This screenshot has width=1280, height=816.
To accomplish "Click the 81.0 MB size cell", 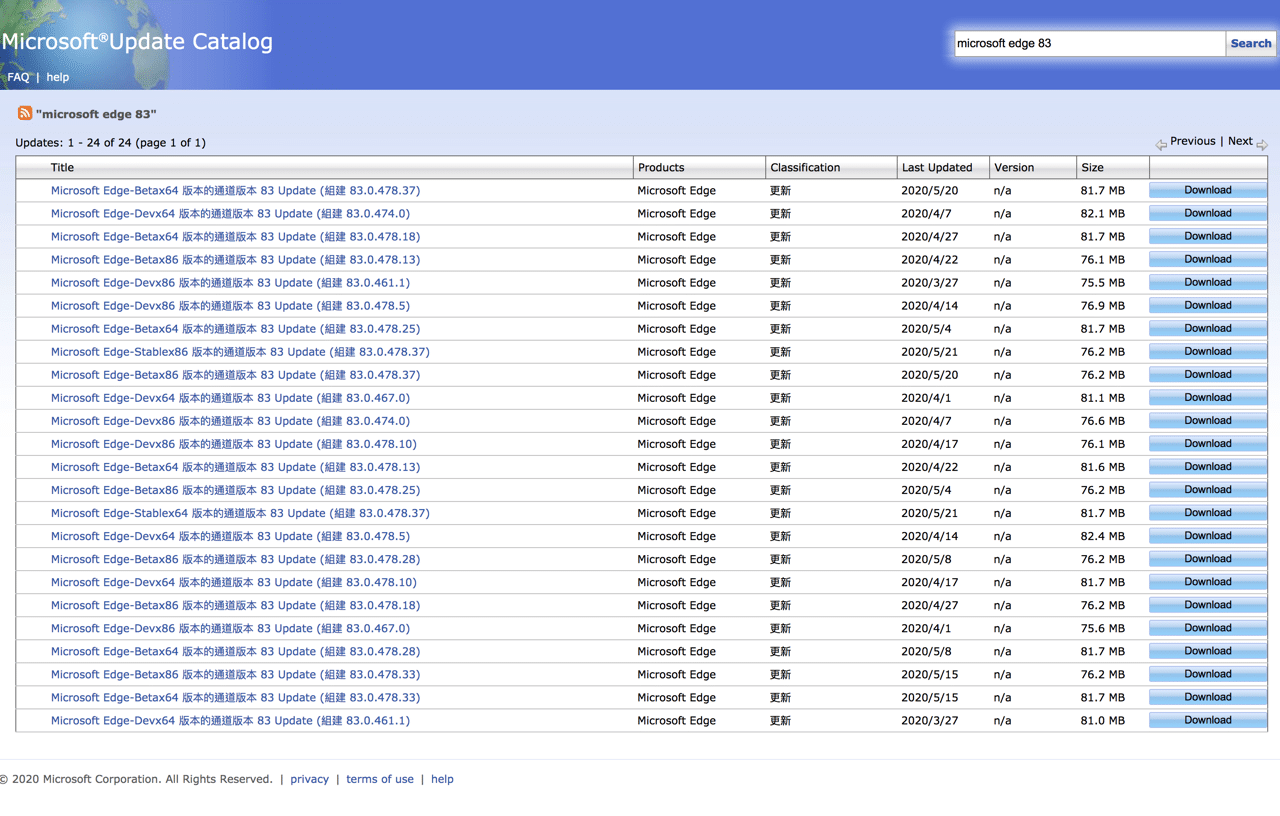I will [1102, 720].
